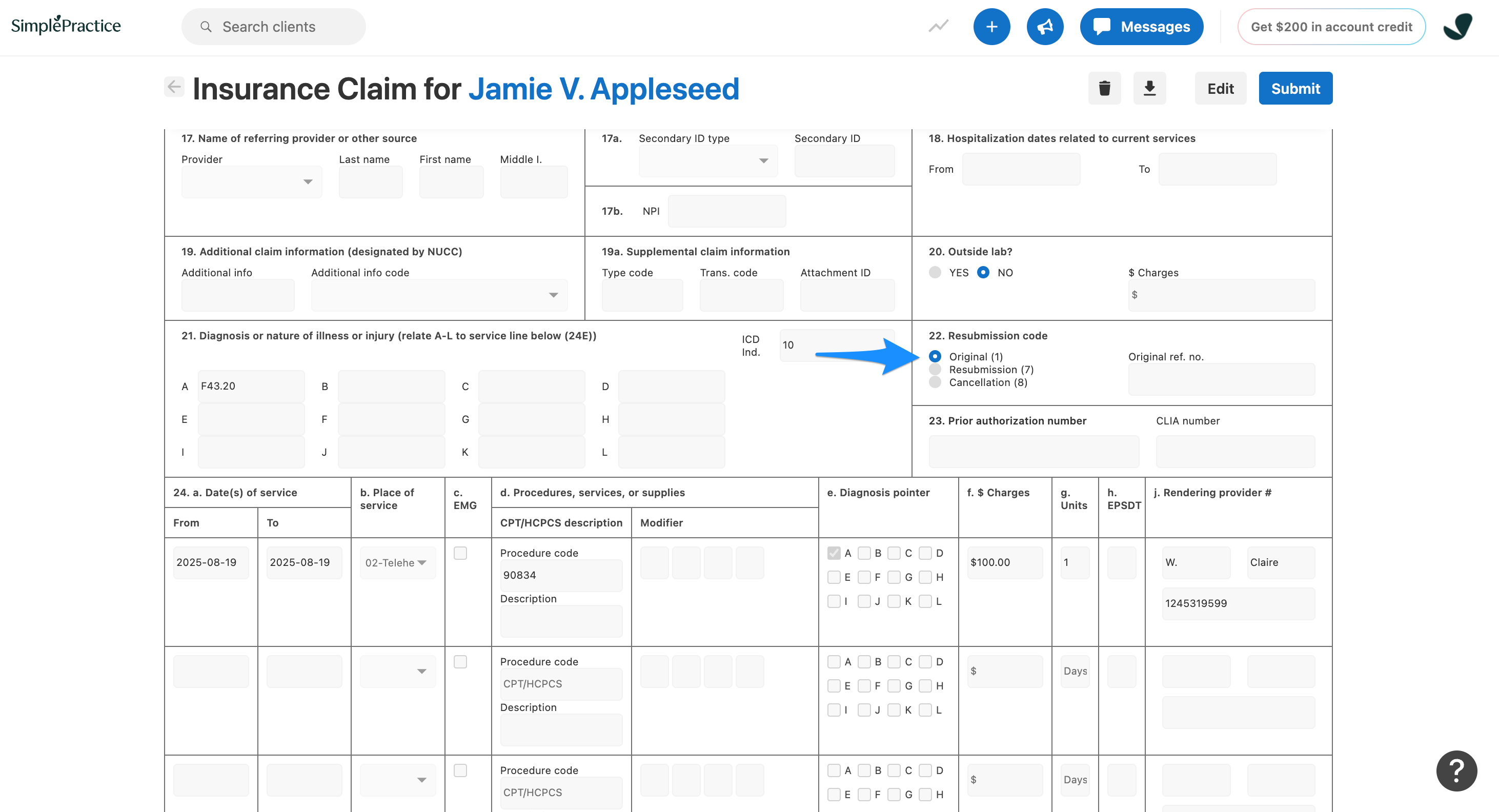Toggle EMG checkbox in second service line
This screenshot has width=1499, height=812.
460,662
